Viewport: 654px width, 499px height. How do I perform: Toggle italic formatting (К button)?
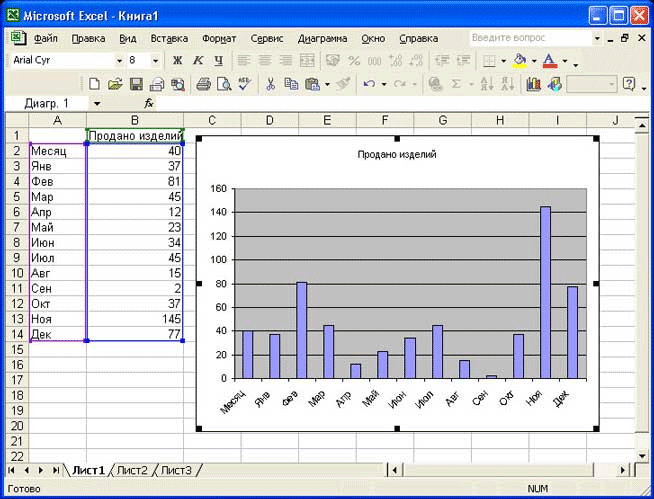(x=198, y=61)
